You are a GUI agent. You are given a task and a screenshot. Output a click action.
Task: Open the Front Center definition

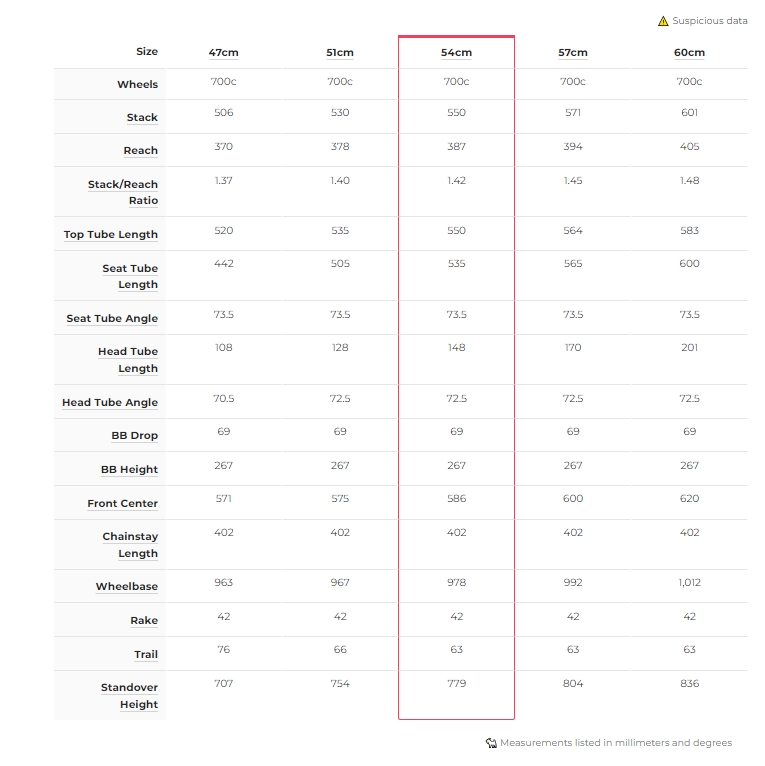pyautogui.click(x=122, y=504)
